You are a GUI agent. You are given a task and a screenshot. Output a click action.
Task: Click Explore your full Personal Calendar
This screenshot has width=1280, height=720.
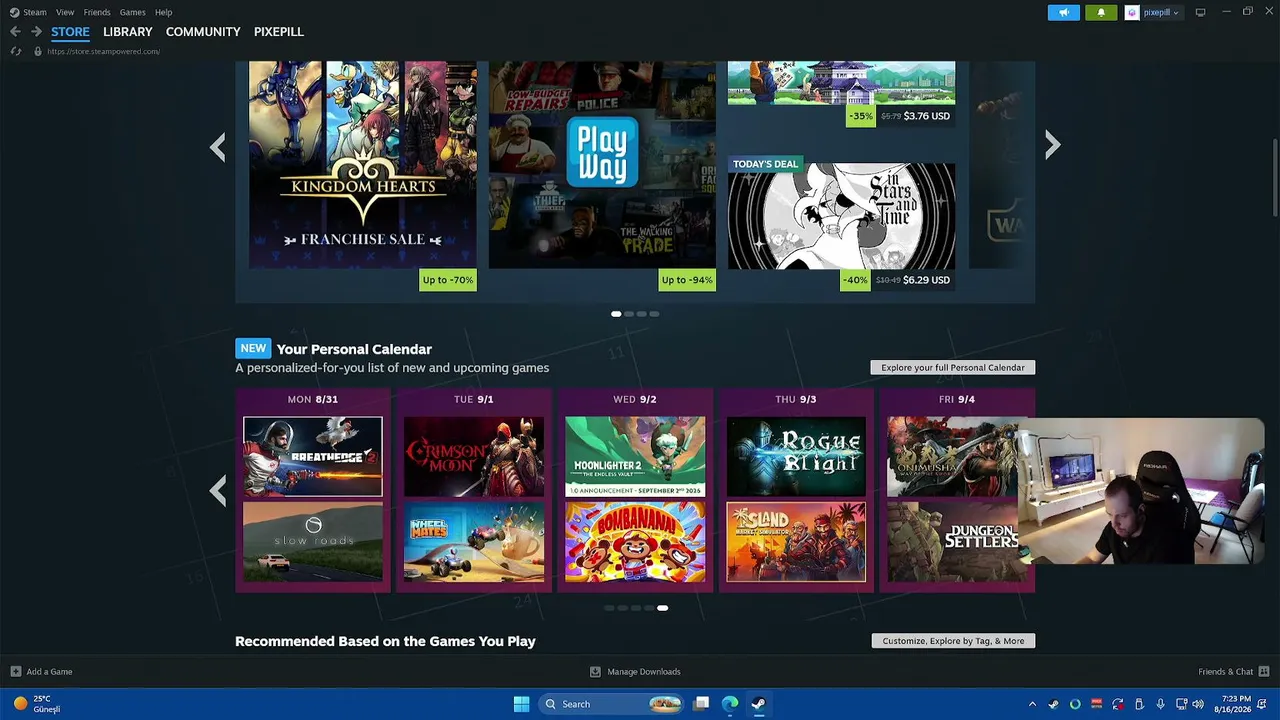pyautogui.click(x=953, y=367)
